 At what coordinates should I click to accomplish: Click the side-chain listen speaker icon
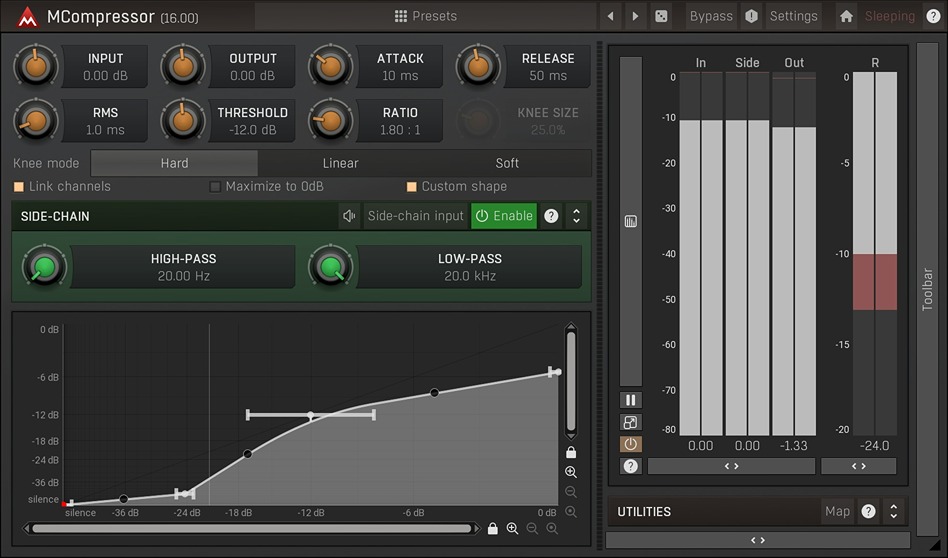pyautogui.click(x=349, y=216)
